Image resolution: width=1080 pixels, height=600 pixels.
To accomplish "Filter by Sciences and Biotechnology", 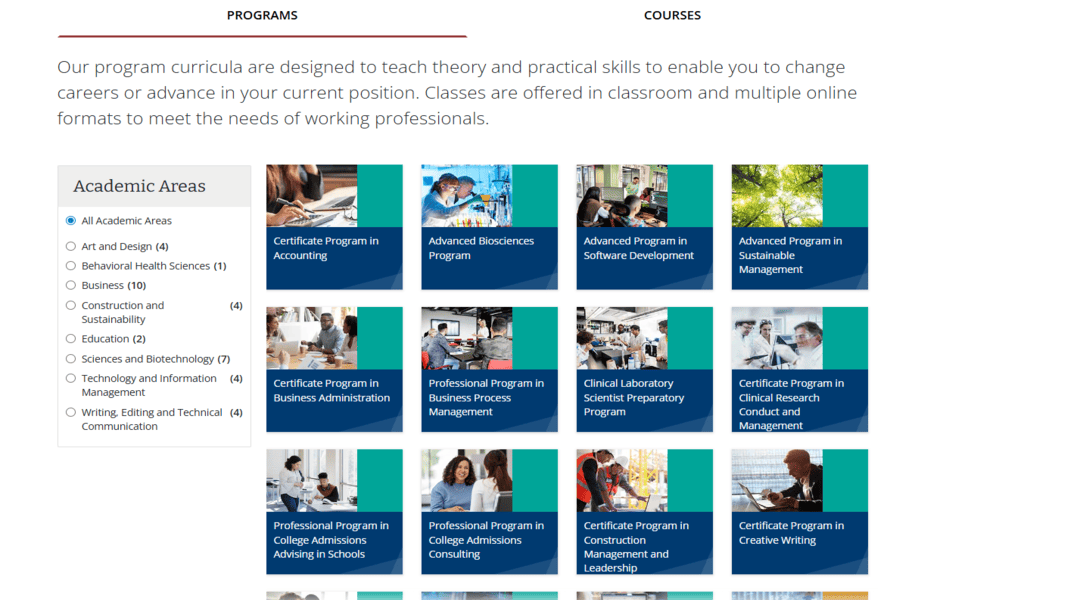I will [71, 359].
